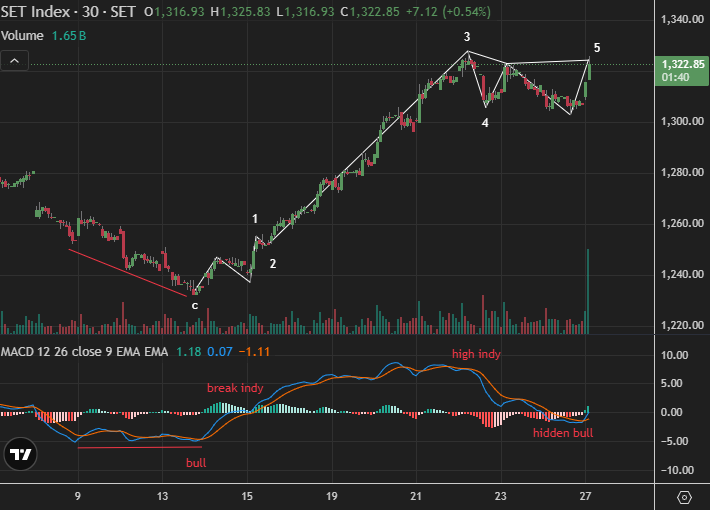Click date label 13 on time axis

tap(162, 496)
